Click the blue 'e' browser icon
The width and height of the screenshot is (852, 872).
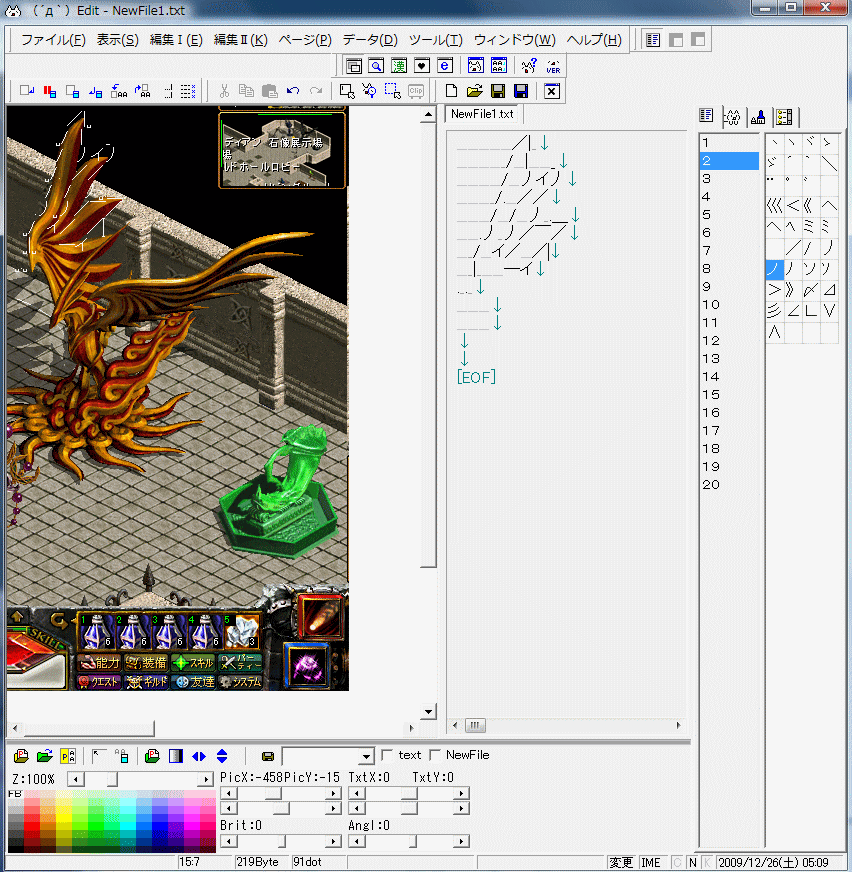click(x=444, y=66)
